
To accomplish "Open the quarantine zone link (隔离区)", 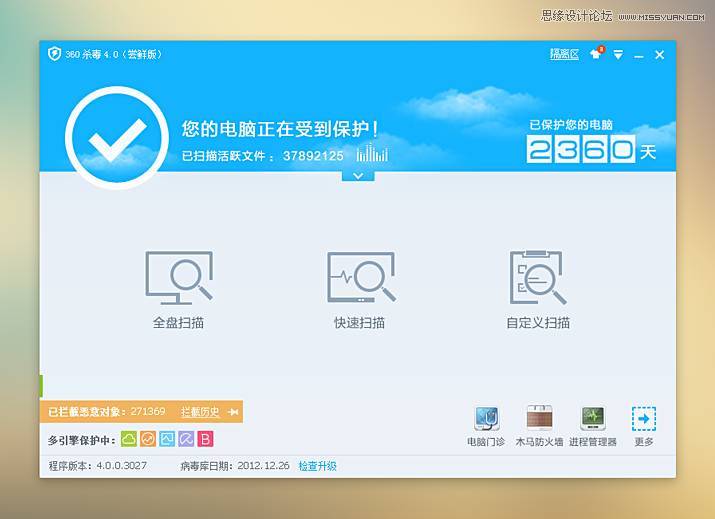I will (x=564, y=54).
